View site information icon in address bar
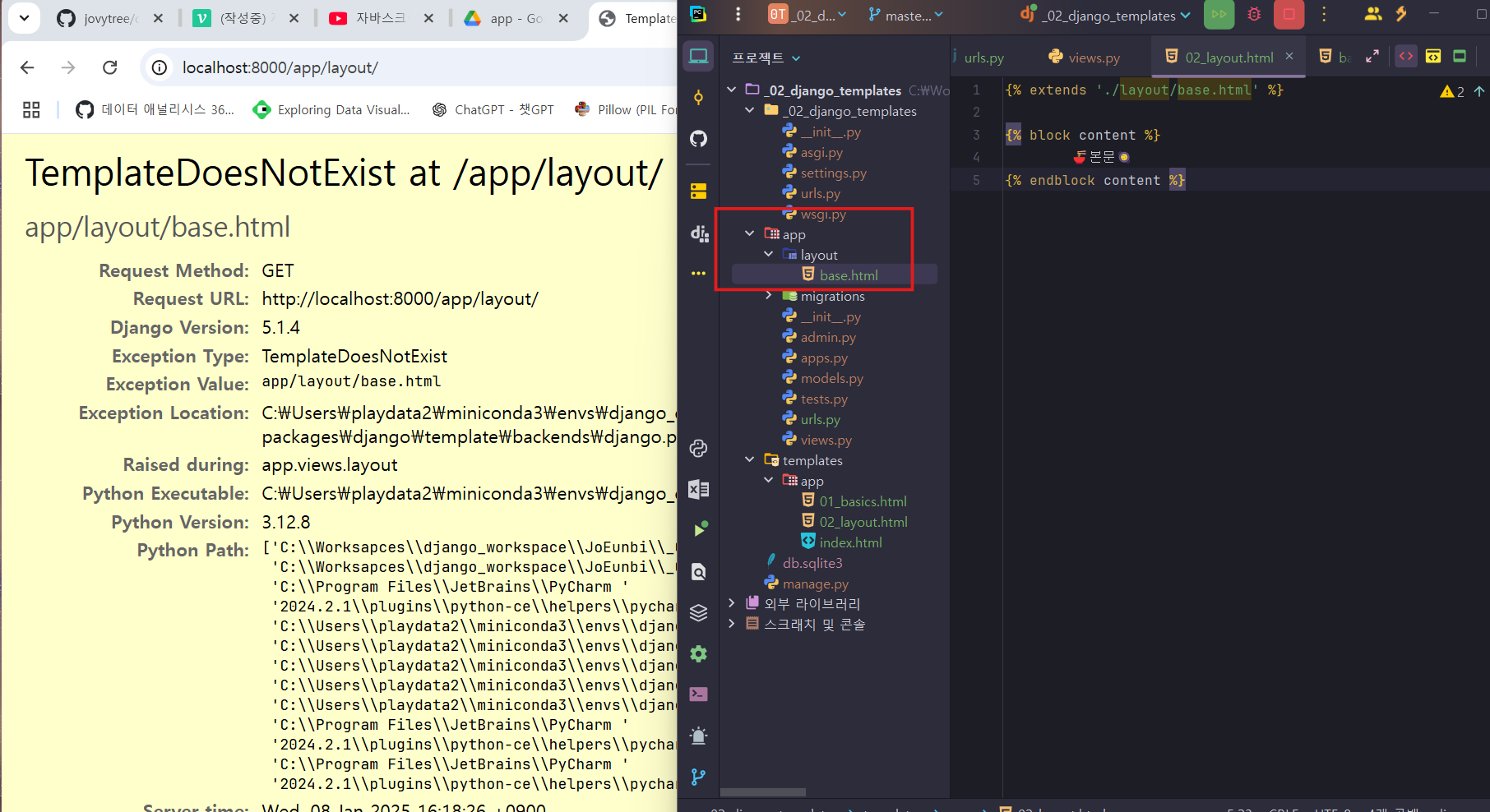 pyautogui.click(x=160, y=67)
